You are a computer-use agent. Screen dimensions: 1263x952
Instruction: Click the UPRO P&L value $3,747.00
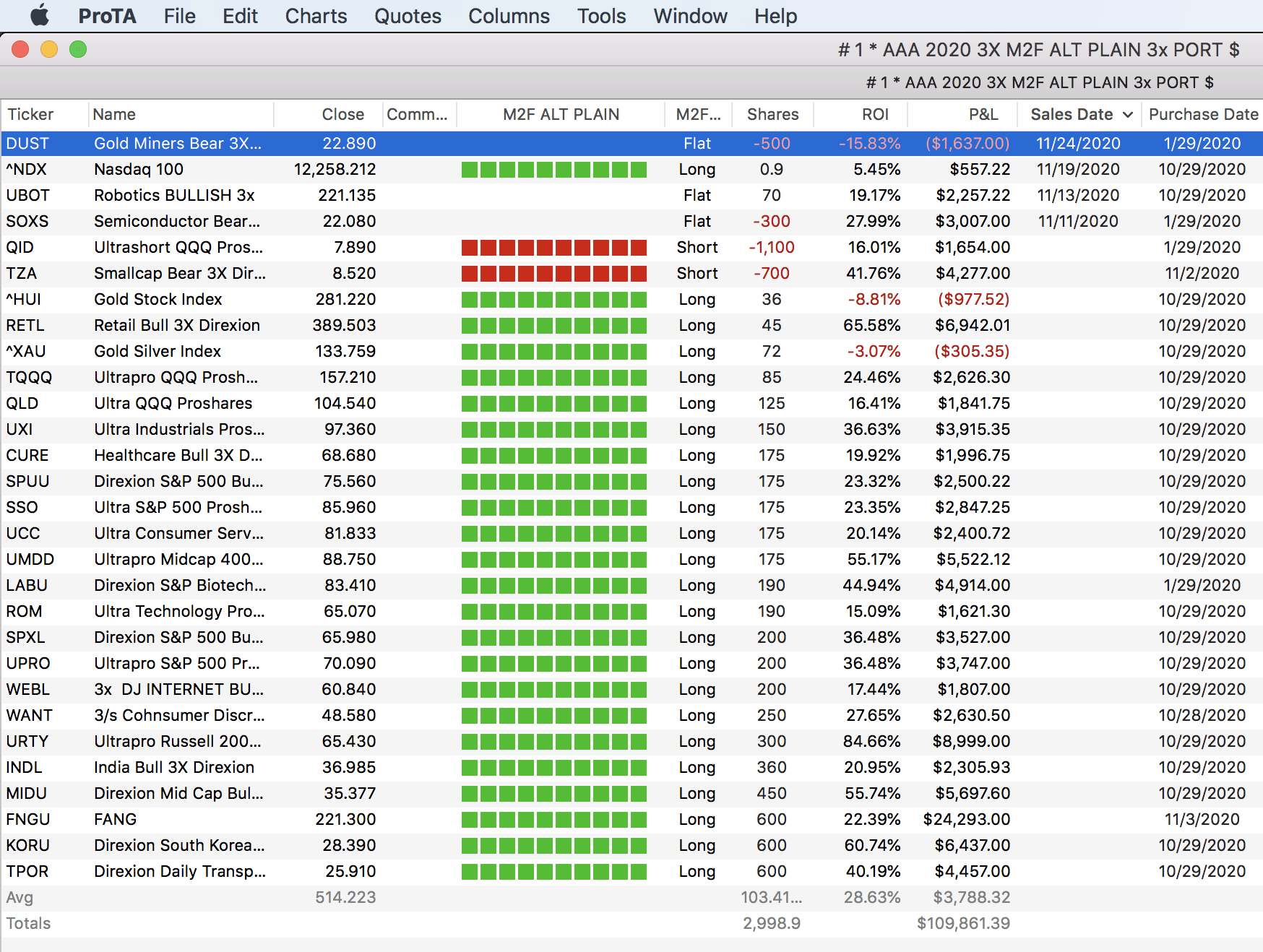(973, 663)
